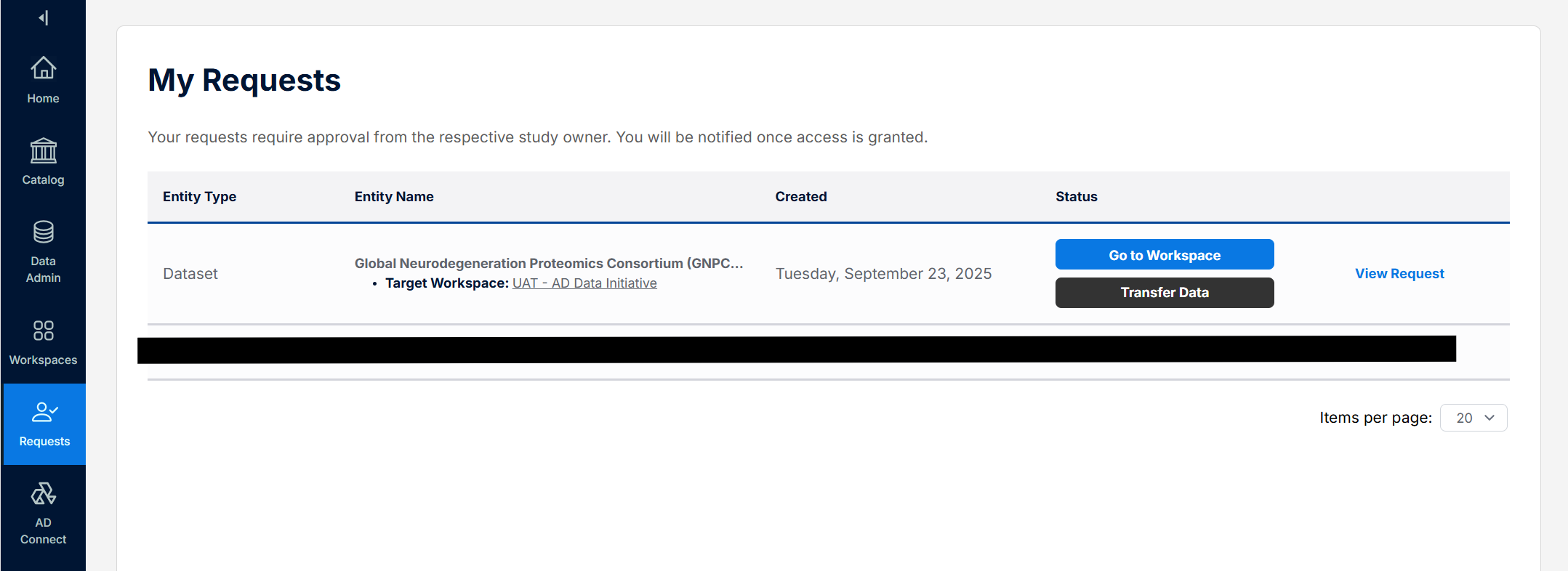Open the AD Connect icon

[44, 494]
